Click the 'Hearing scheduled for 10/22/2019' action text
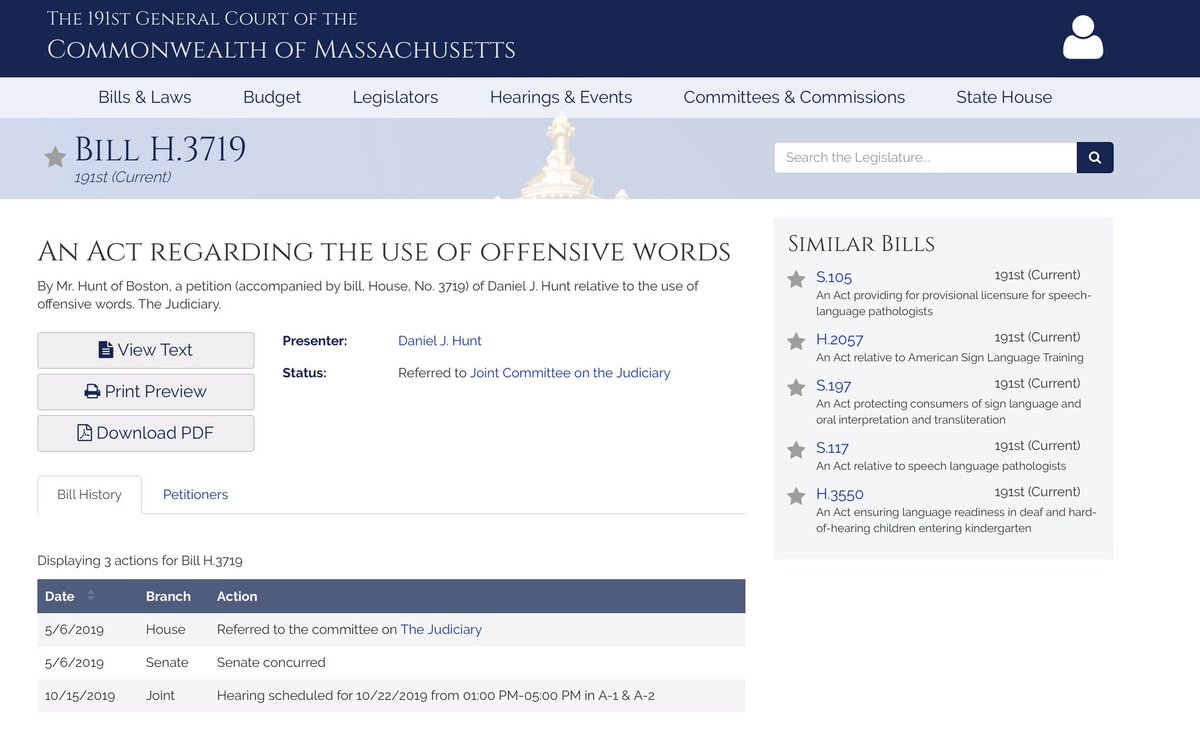 point(436,695)
